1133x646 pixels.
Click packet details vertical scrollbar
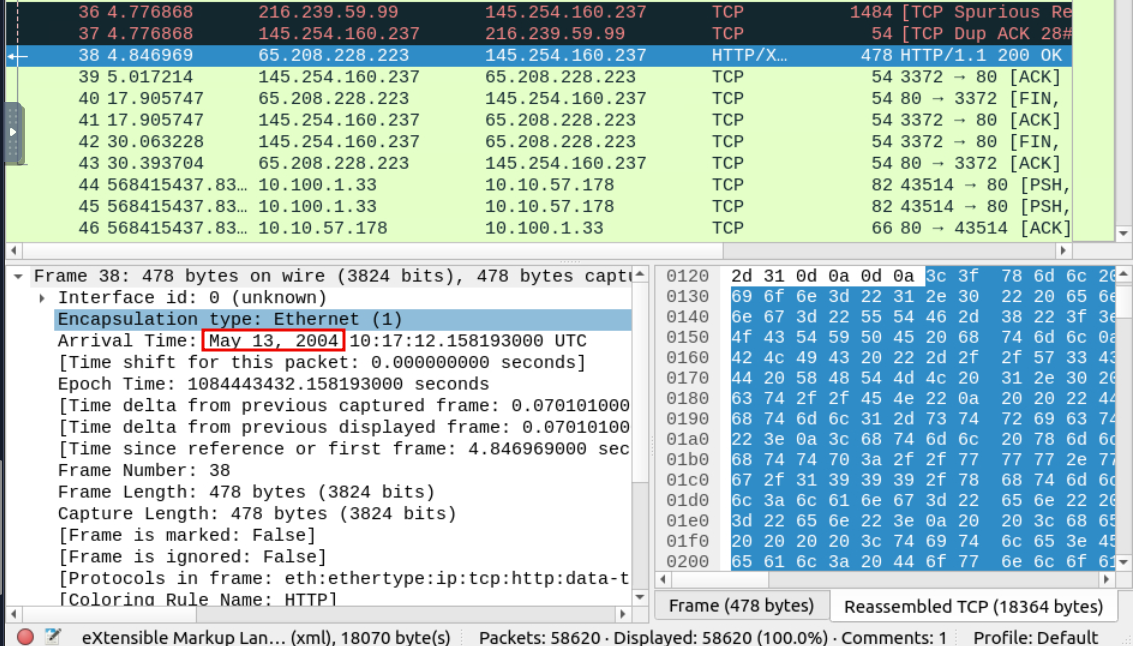click(x=640, y=400)
